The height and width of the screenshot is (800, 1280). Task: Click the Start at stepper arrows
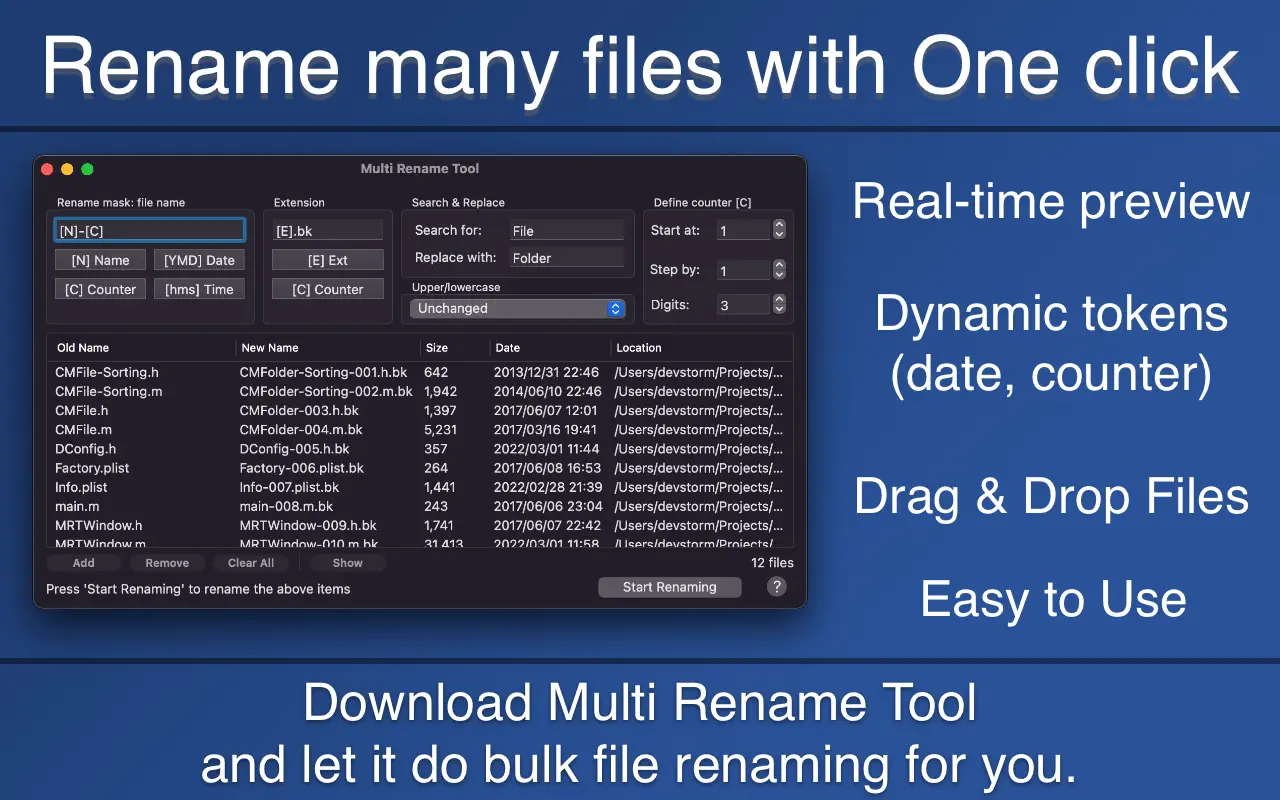point(779,230)
